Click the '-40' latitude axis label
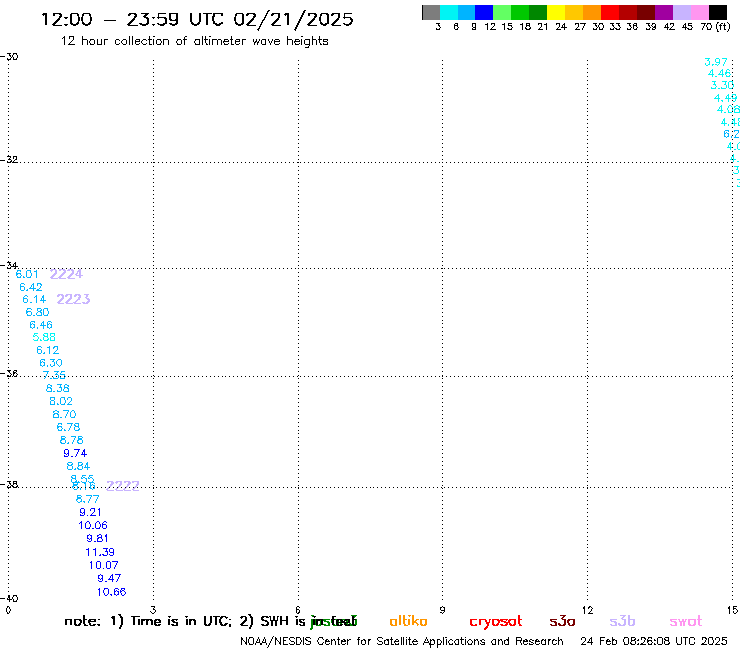 click(10, 599)
